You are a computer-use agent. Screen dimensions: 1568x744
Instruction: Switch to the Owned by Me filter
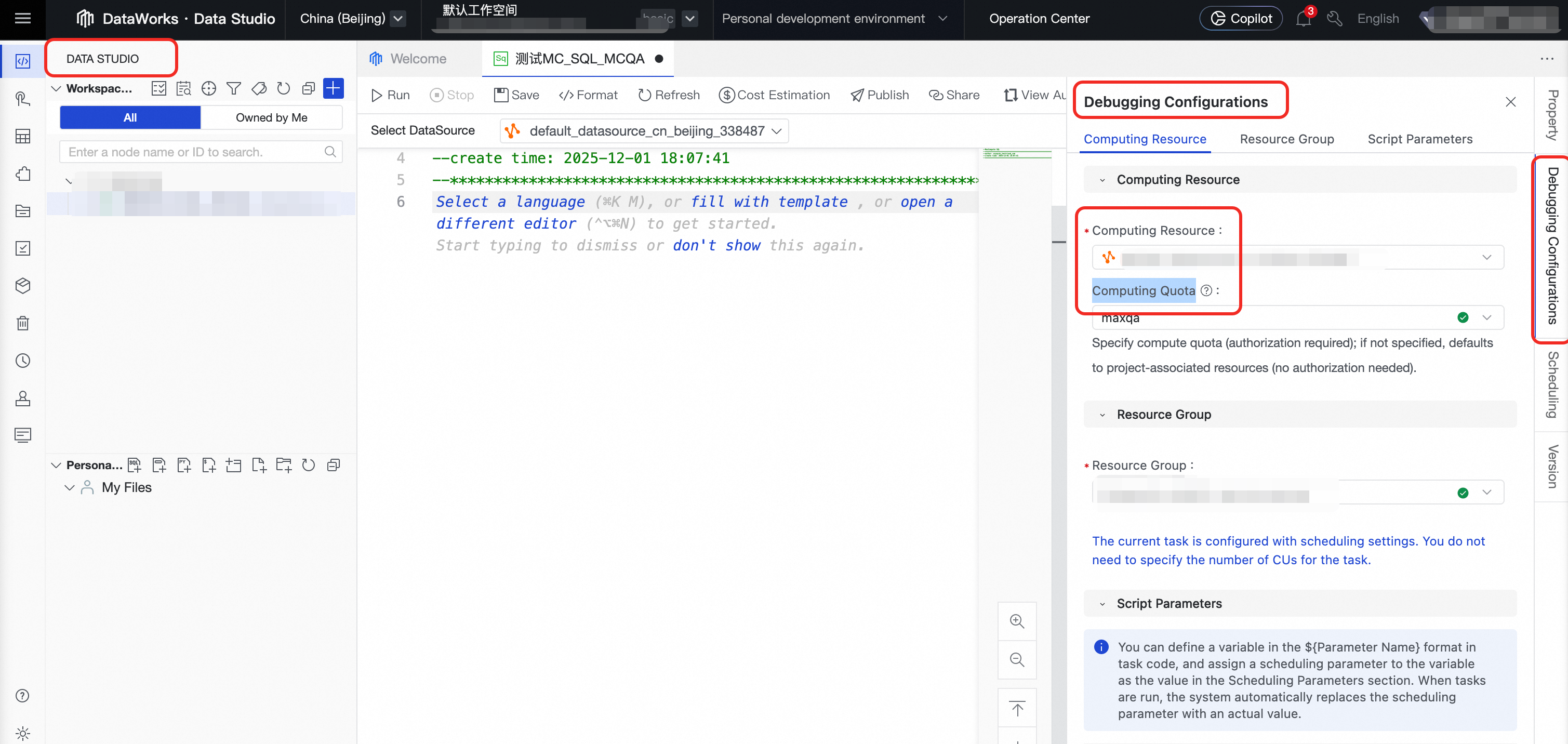tap(272, 117)
